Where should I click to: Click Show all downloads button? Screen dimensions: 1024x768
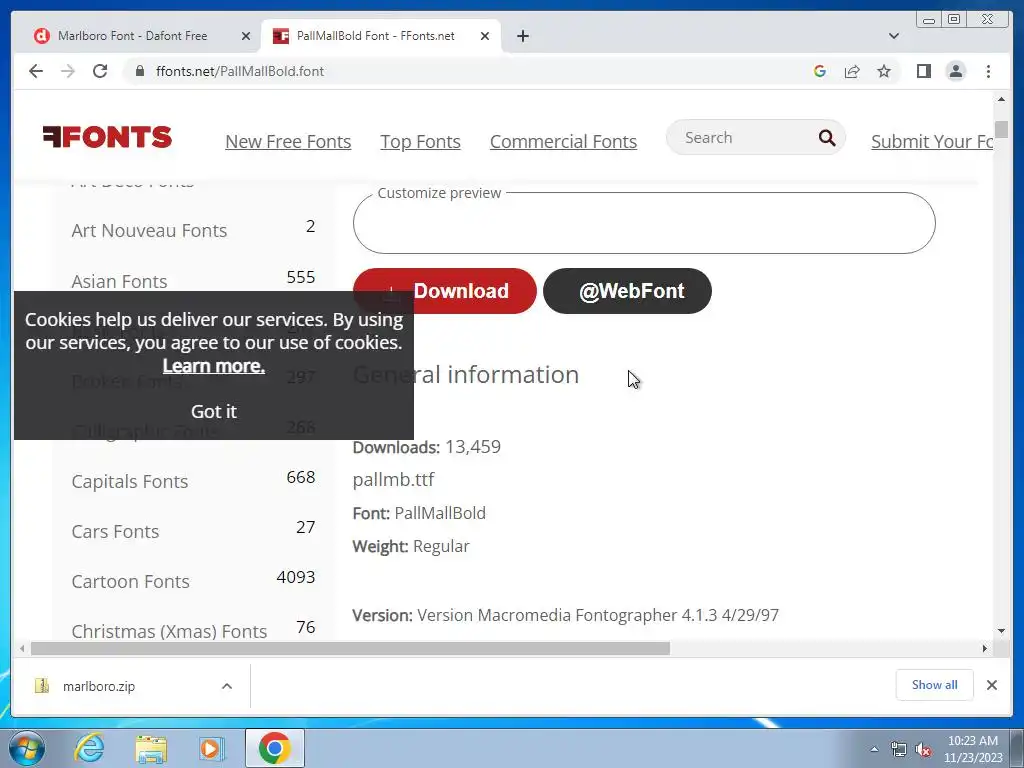(935, 684)
